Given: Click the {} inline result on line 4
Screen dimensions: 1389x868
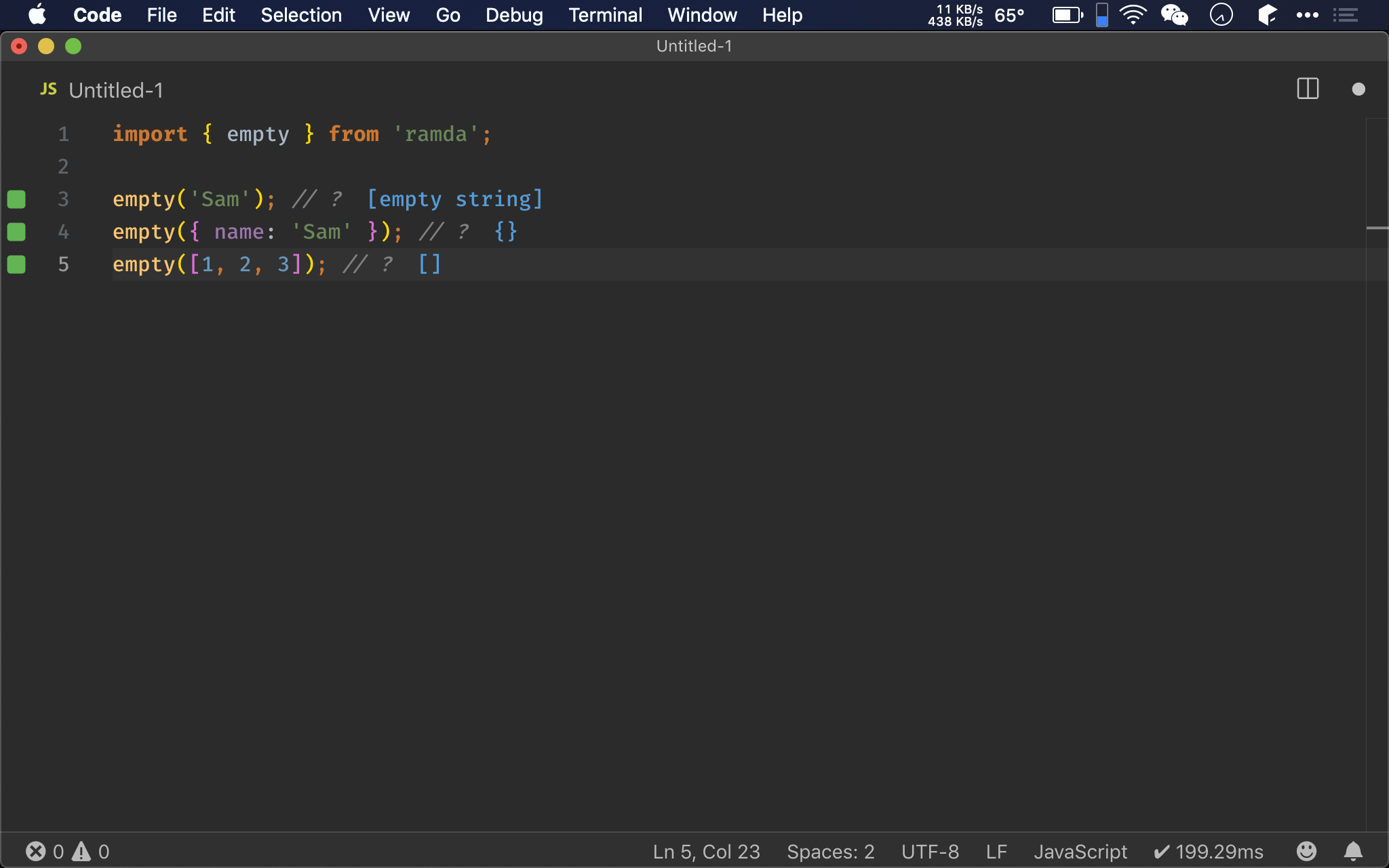Looking at the screenshot, I should coord(506,232).
